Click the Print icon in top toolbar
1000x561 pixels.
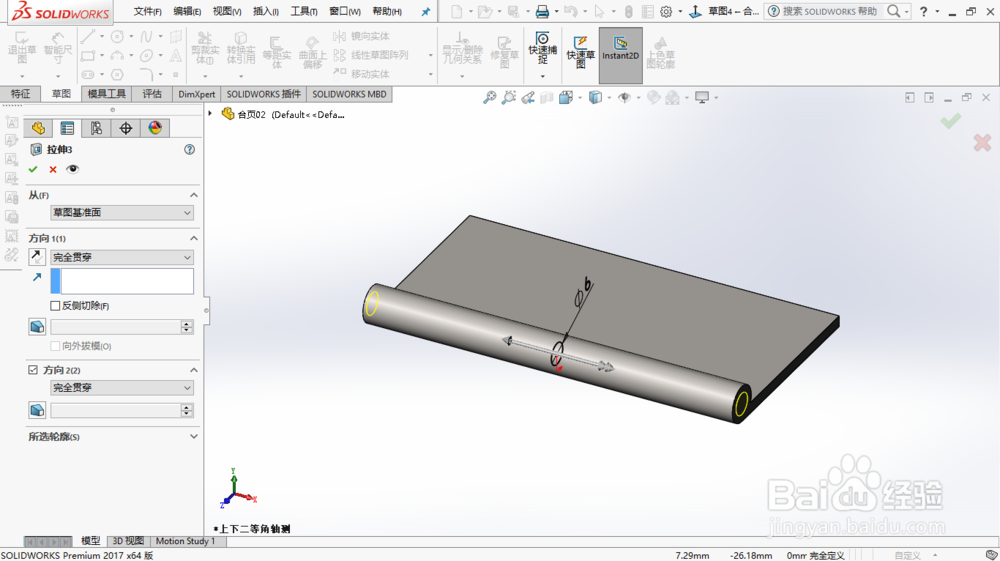pos(542,11)
